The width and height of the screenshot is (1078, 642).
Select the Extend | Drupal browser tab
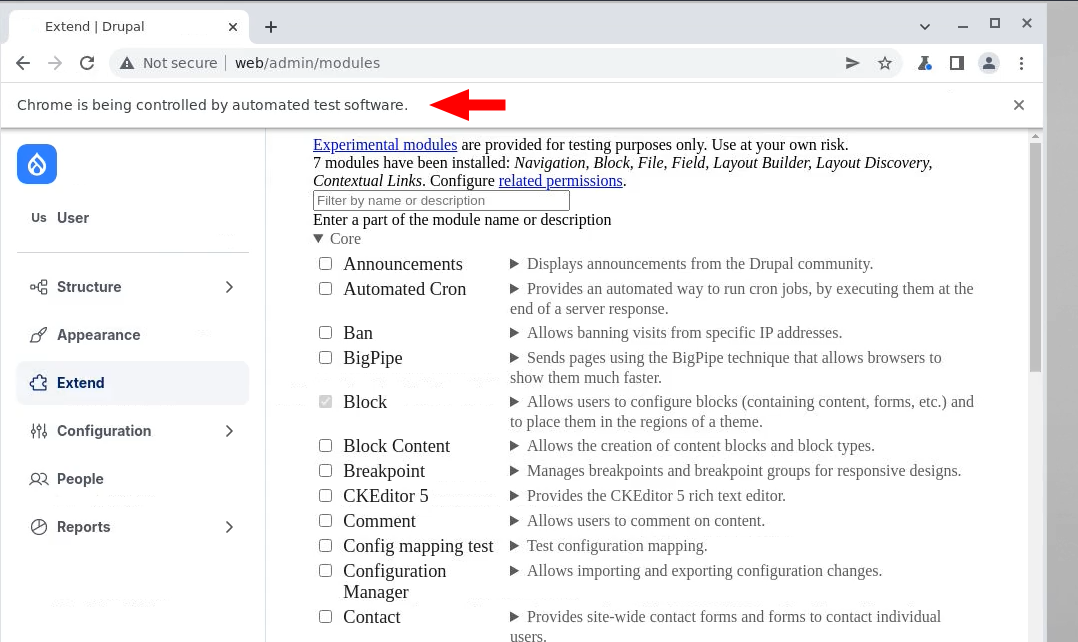point(128,27)
